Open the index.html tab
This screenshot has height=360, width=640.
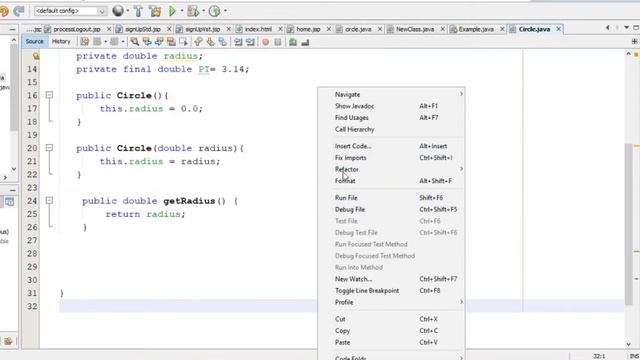tap(258, 29)
